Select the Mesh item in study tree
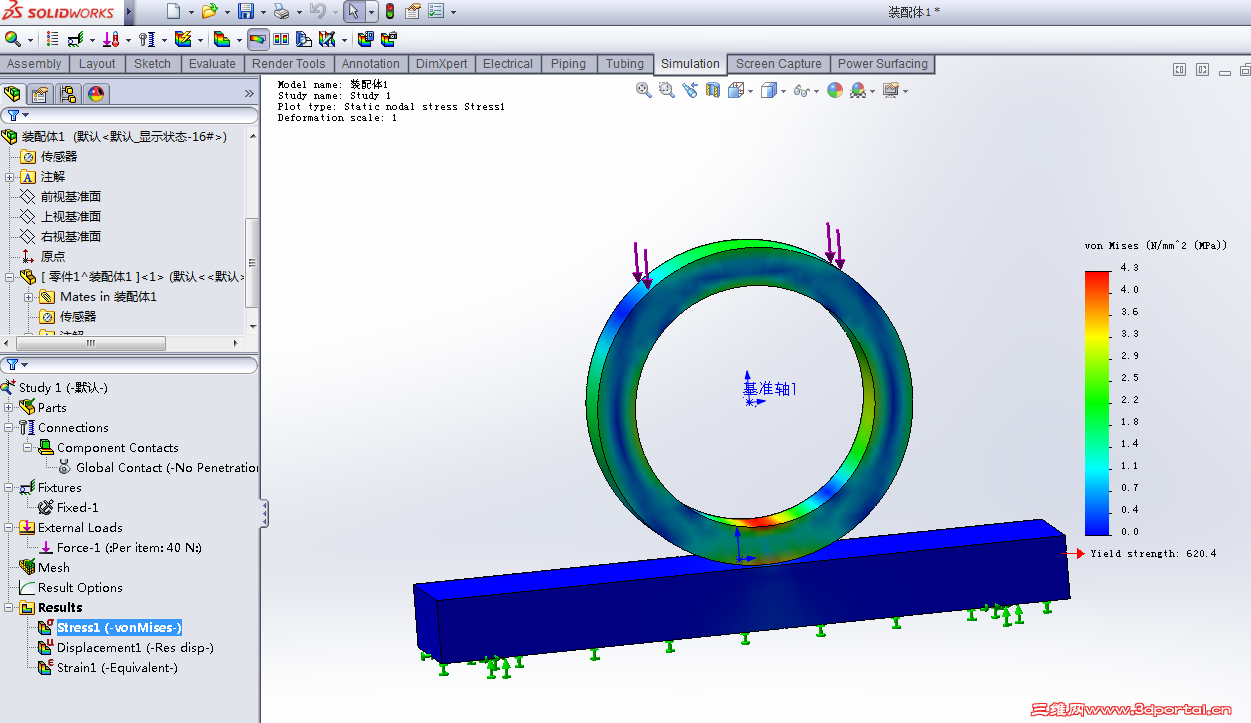 [x=53, y=568]
